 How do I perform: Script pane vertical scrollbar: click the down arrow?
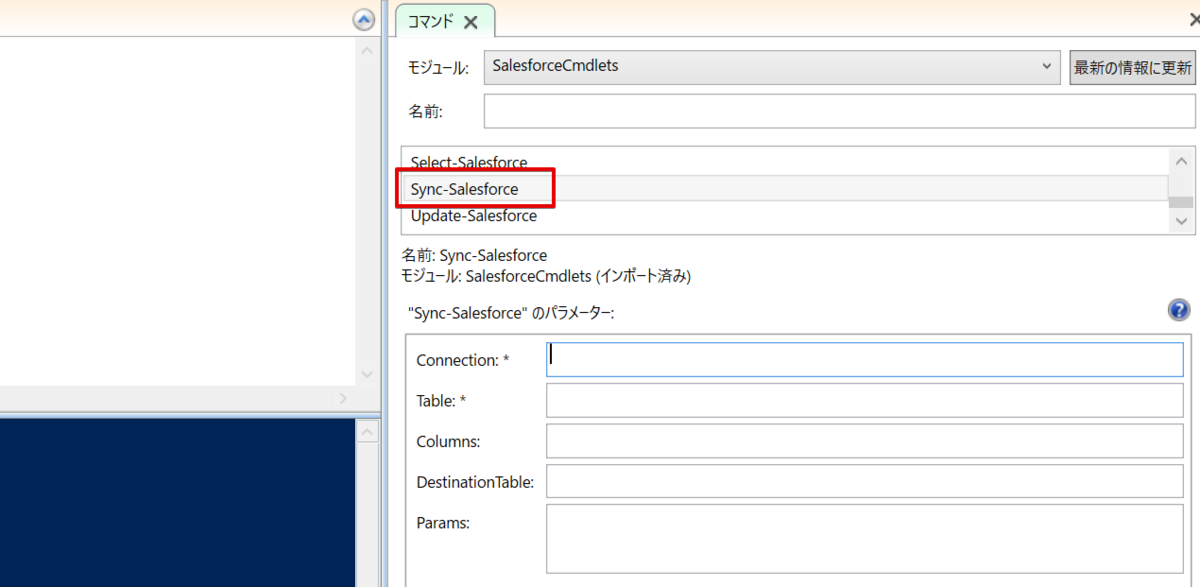pyautogui.click(x=366, y=374)
